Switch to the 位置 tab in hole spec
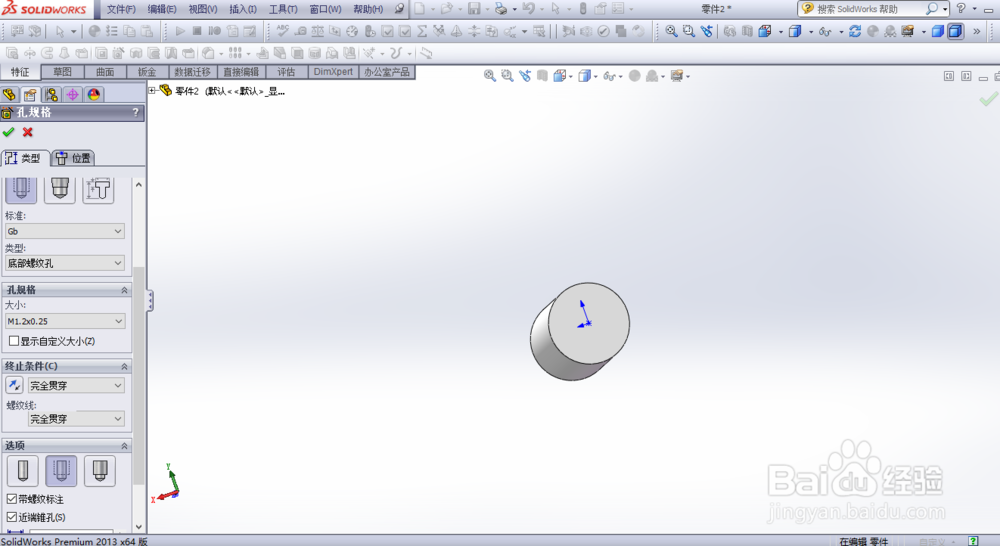Screen dimensions: 1000x546 [73, 158]
